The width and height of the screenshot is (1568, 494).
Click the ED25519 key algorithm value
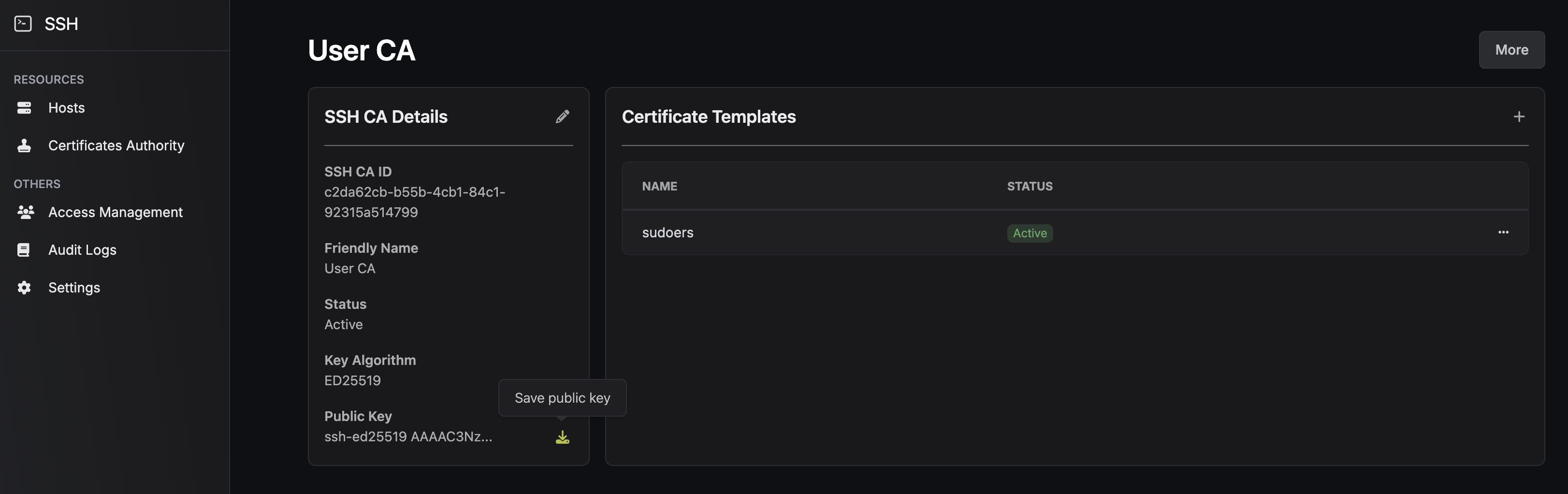click(352, 381)
